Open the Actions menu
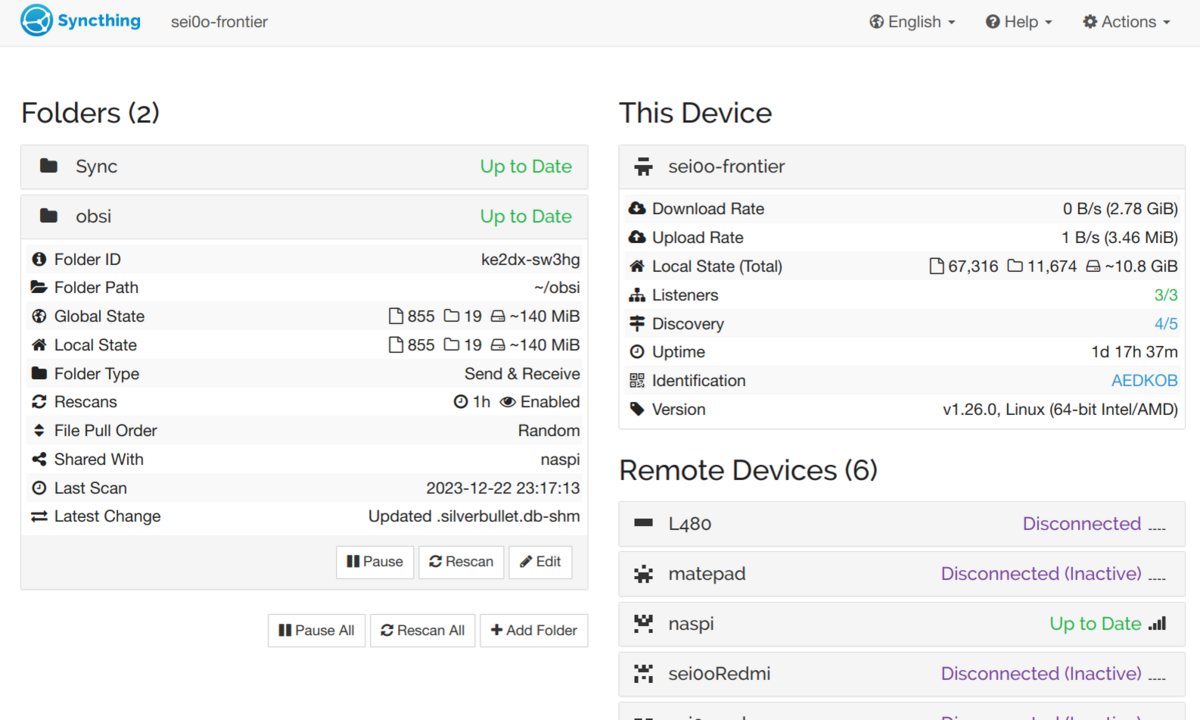 (x=1126, y=22)
